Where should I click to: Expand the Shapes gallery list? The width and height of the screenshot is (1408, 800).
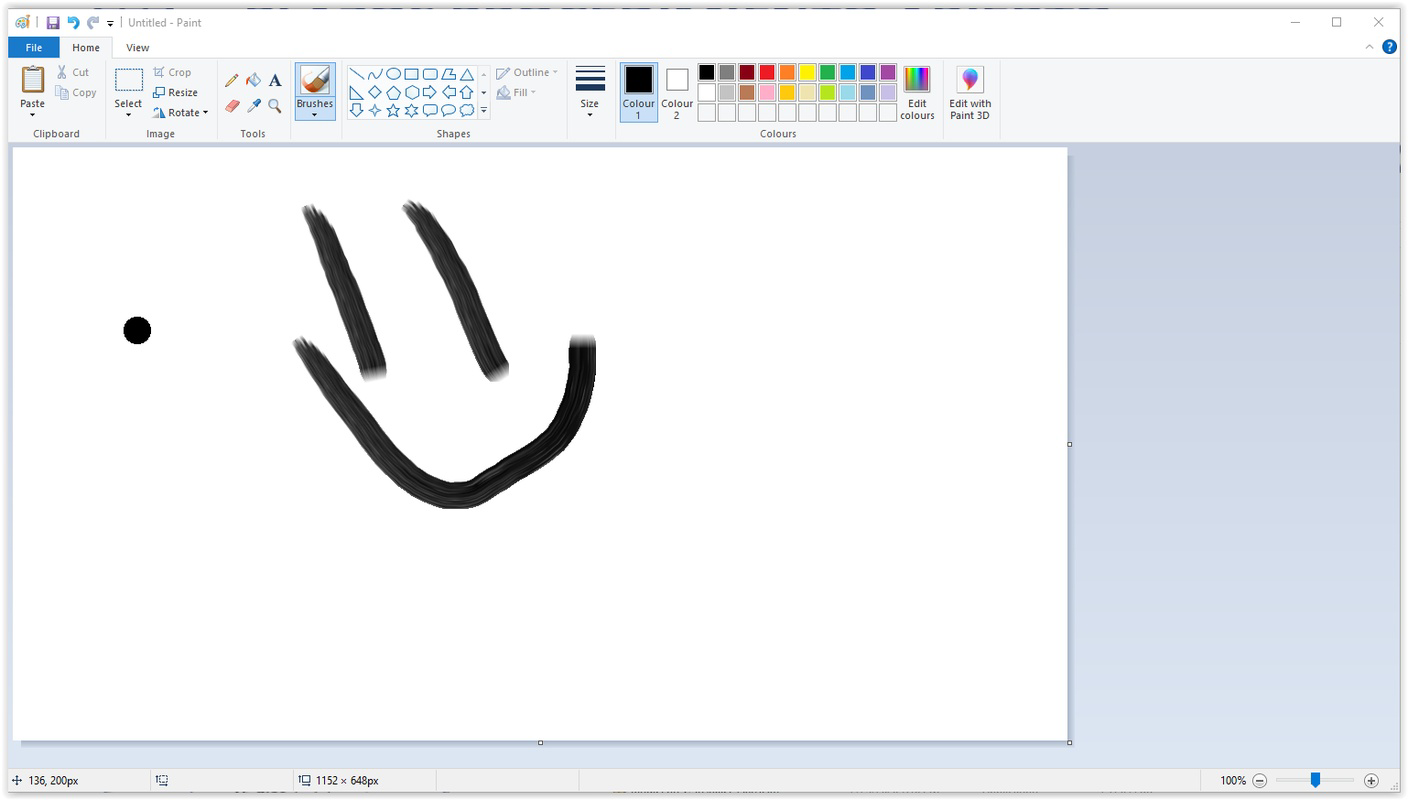pyautogui.click(x=484, y=111)
